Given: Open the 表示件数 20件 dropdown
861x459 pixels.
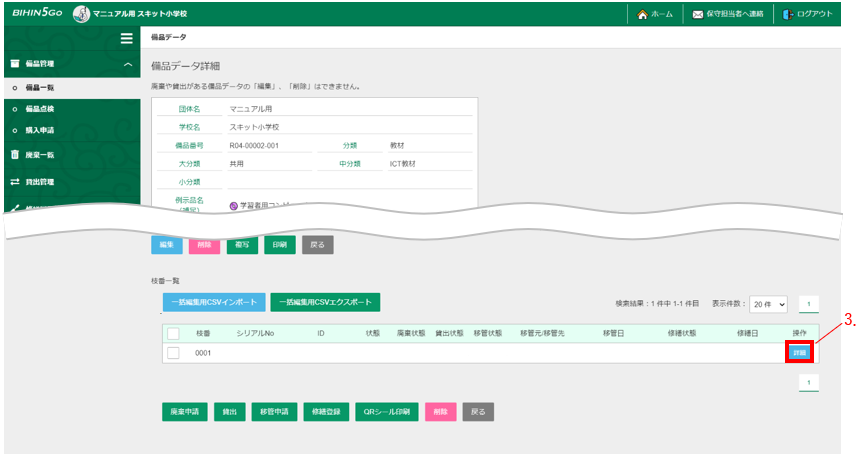Looking at the screenshot, I should (768, 304).
